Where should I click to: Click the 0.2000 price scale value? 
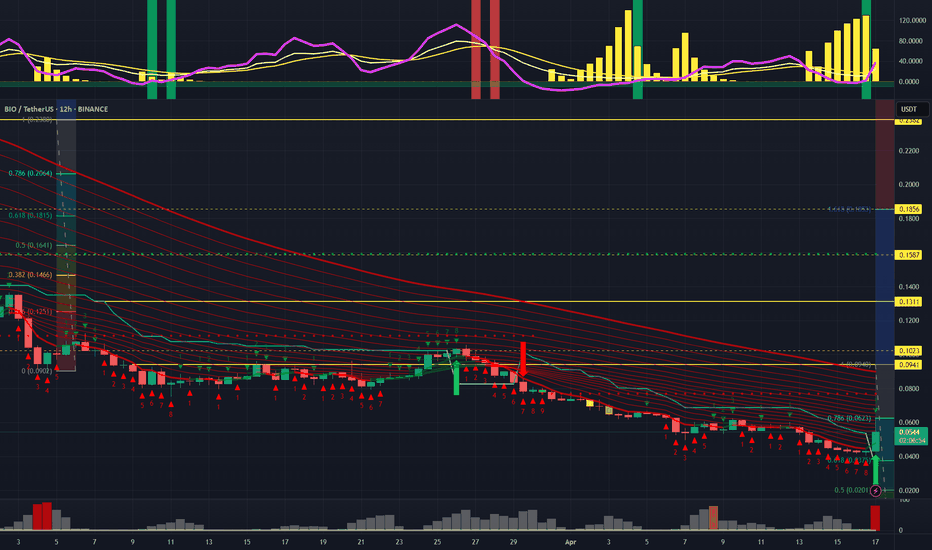click(909, 185)
